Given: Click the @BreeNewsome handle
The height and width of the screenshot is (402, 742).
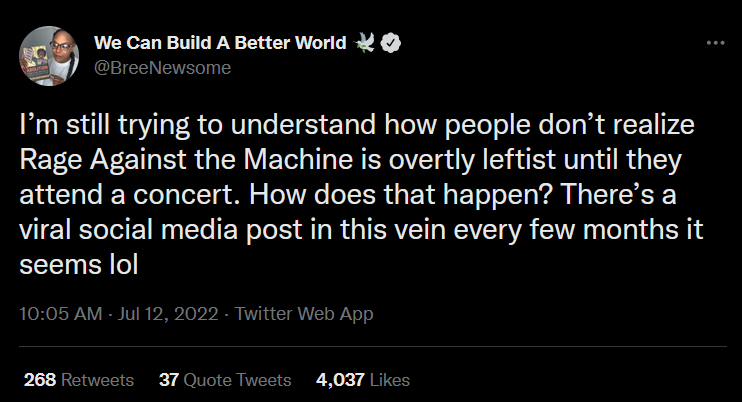Looking at the screenshot, I should pos(162,67).
